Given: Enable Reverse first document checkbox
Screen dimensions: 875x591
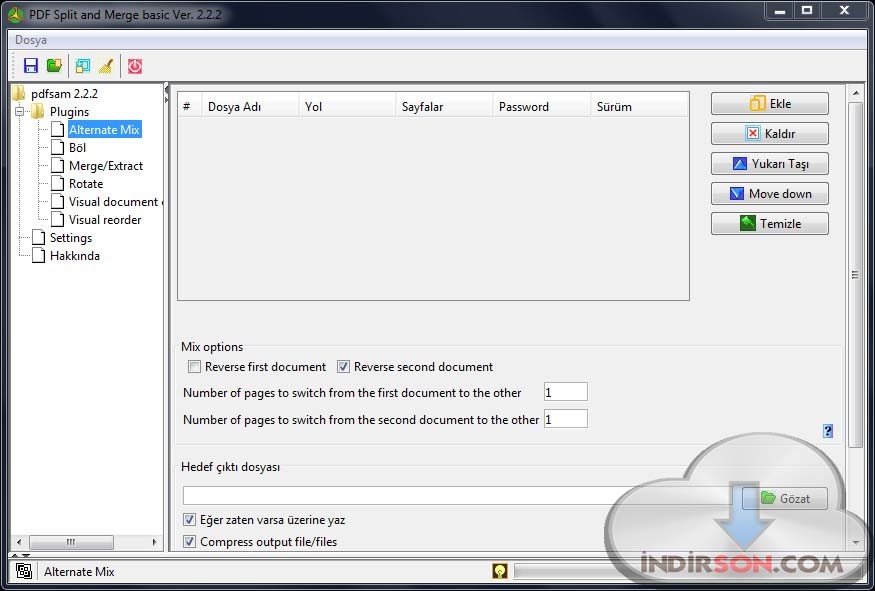Looking at the screenshot, I should coord(194,367).
